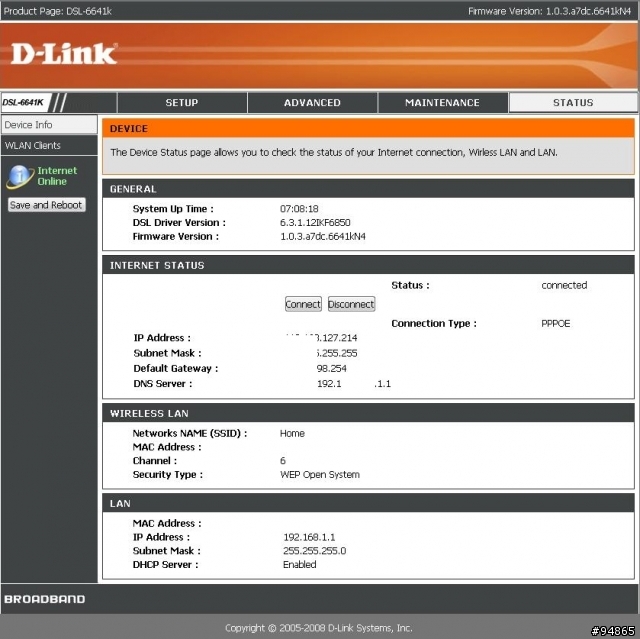
Task: Open Device Info in the sidebar
Action: coord(49,124)
